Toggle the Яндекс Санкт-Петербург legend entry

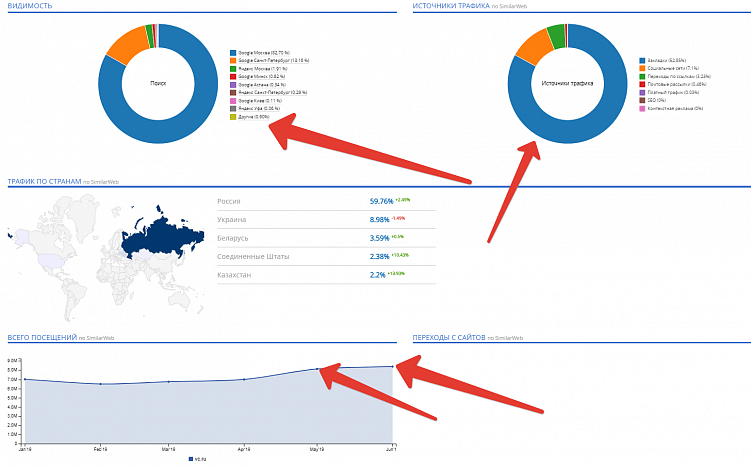tap(269, 92)
